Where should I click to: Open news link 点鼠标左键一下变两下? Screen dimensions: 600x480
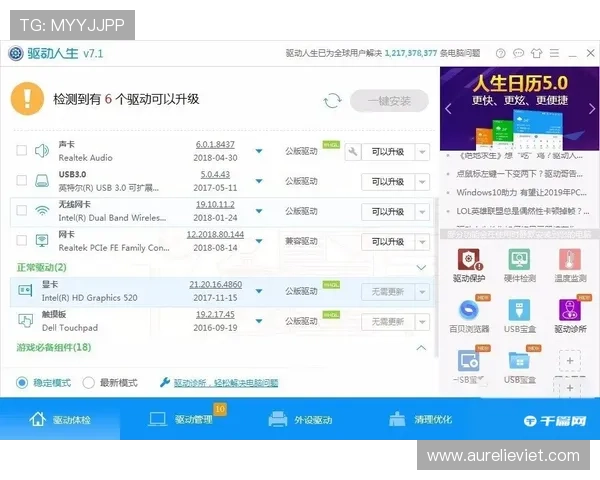[519, 174]
